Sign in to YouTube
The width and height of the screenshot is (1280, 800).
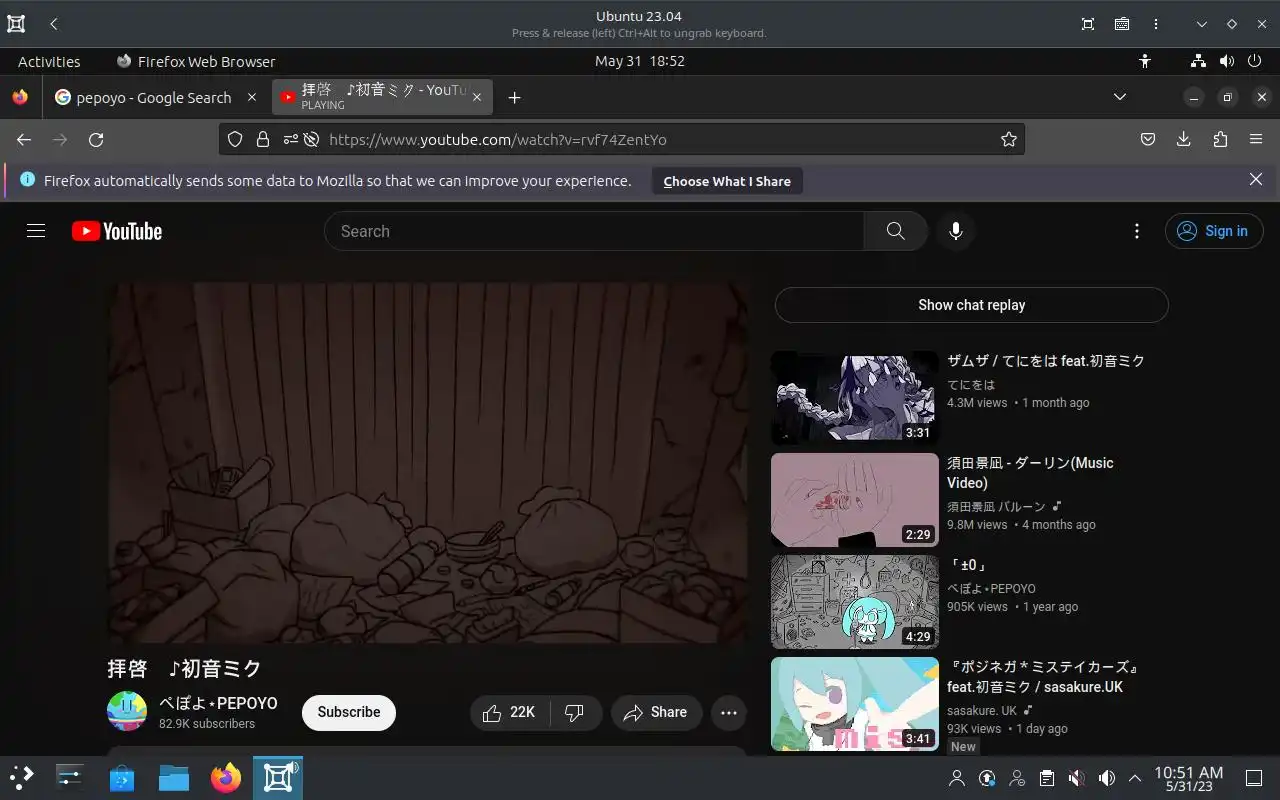click(x=1214, y=231)
